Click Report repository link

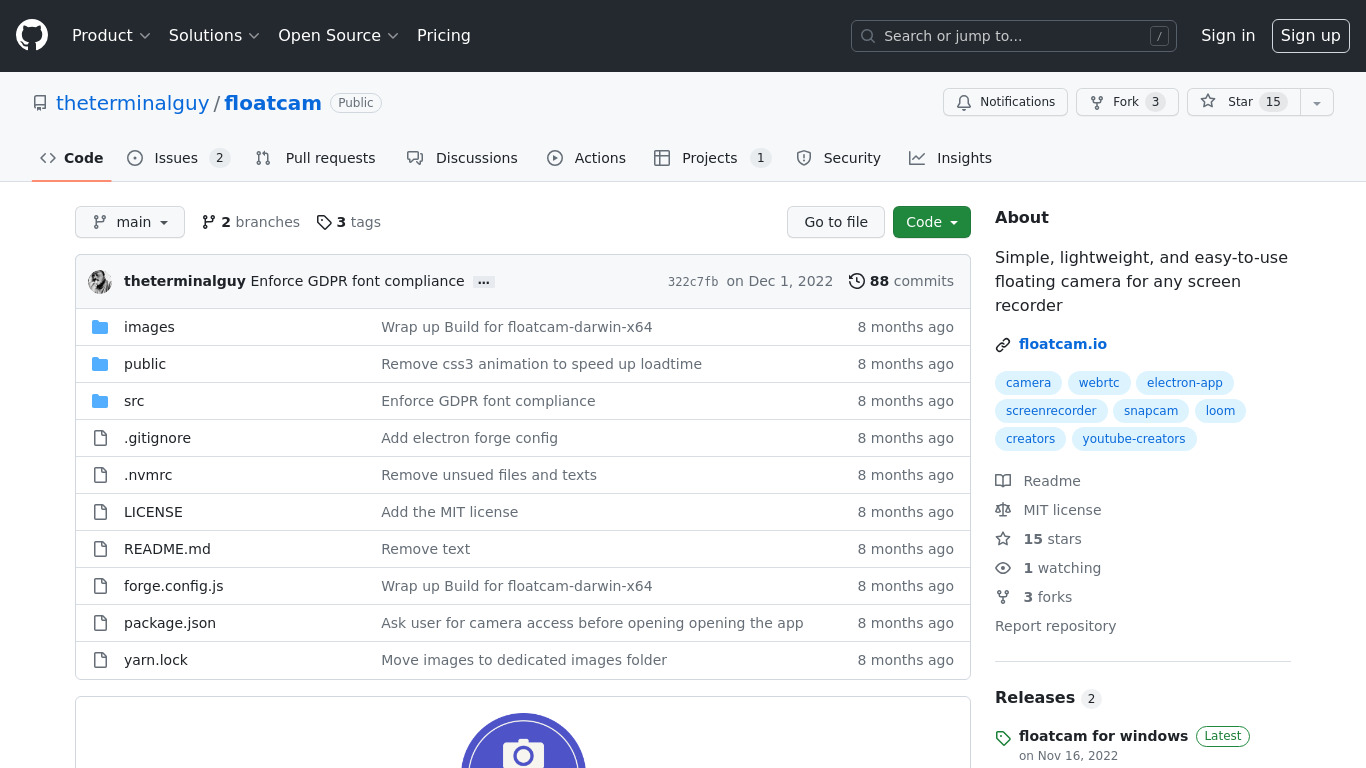pyautogui.click(x=1055, y=626)
